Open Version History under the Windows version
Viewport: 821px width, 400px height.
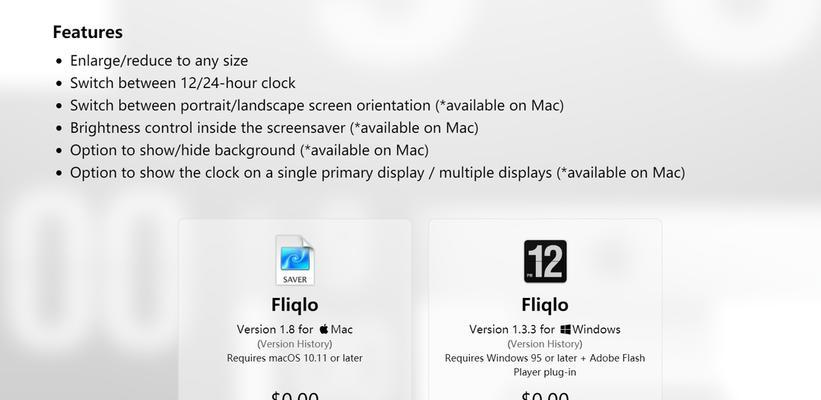tap(545, 344)
